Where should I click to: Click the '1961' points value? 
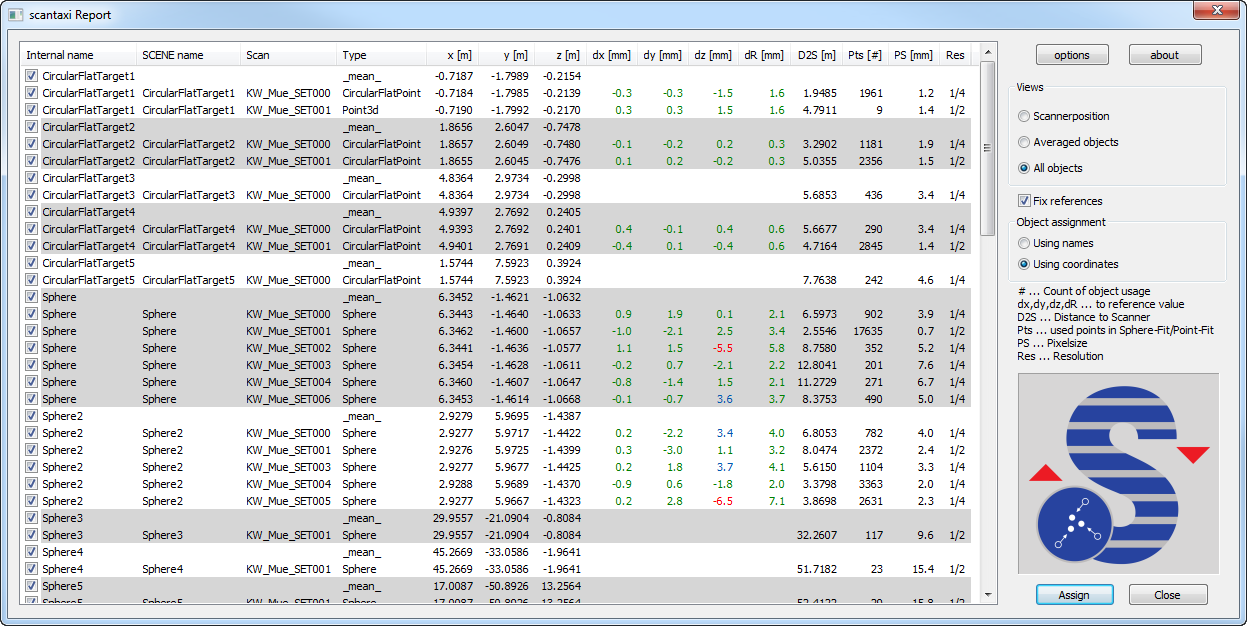pos(870,93)
